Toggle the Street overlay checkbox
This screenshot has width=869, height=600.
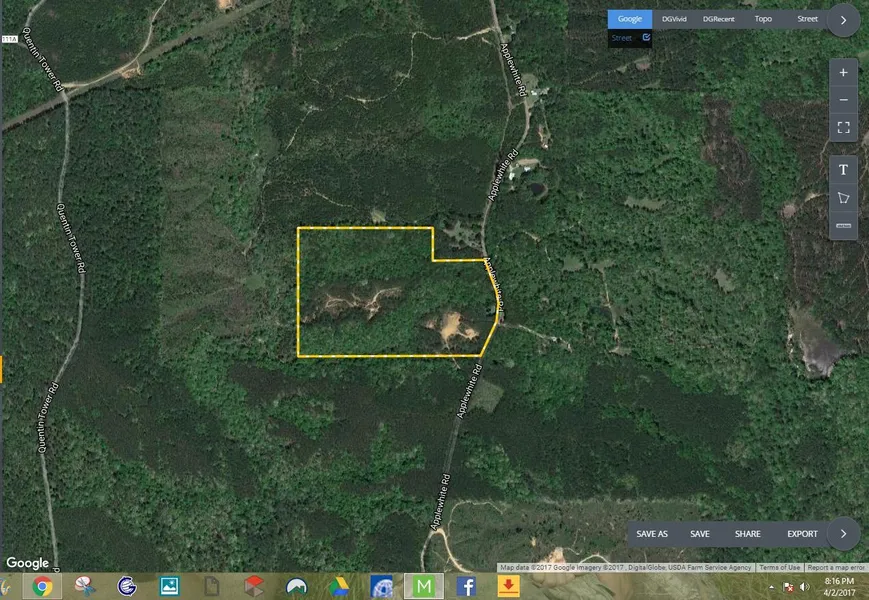coord(646,38)
